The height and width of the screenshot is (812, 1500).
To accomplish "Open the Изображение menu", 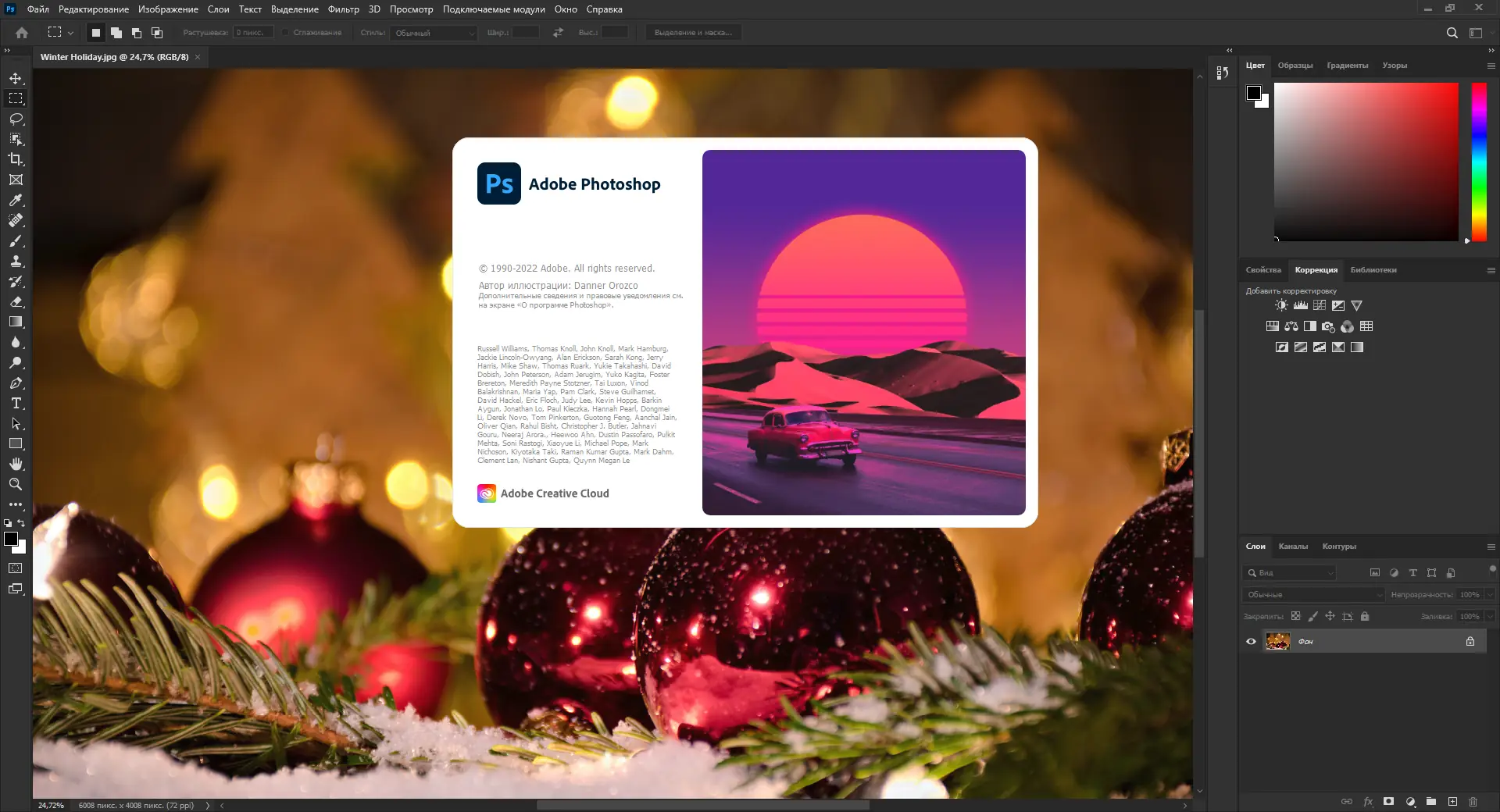I will [x=168, y=9].
